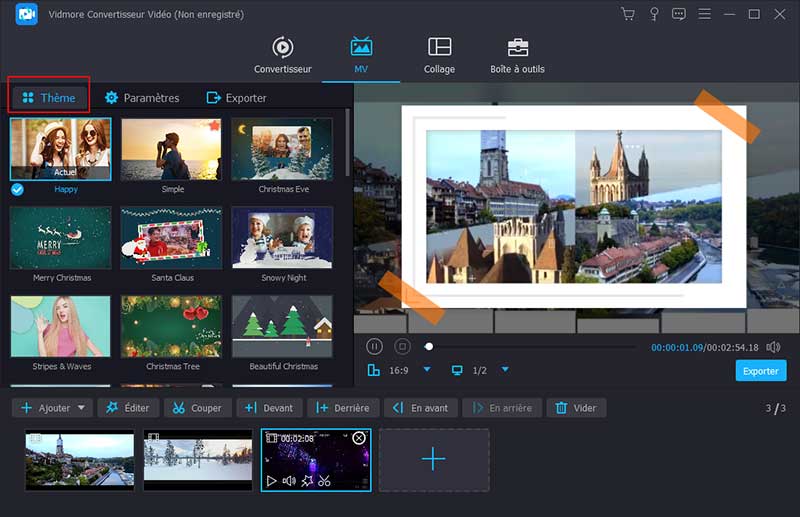Click the preview progress slider
This screenshot has width=800, height=517.
point(530,347)
